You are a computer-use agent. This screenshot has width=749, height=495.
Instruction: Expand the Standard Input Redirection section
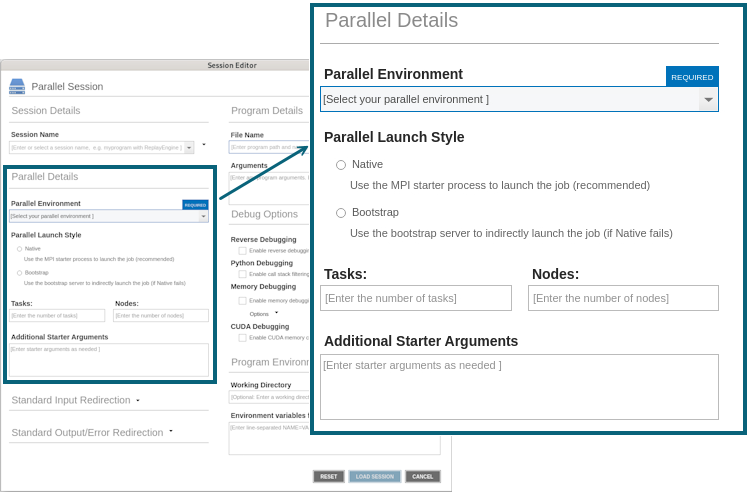[138, 400]
